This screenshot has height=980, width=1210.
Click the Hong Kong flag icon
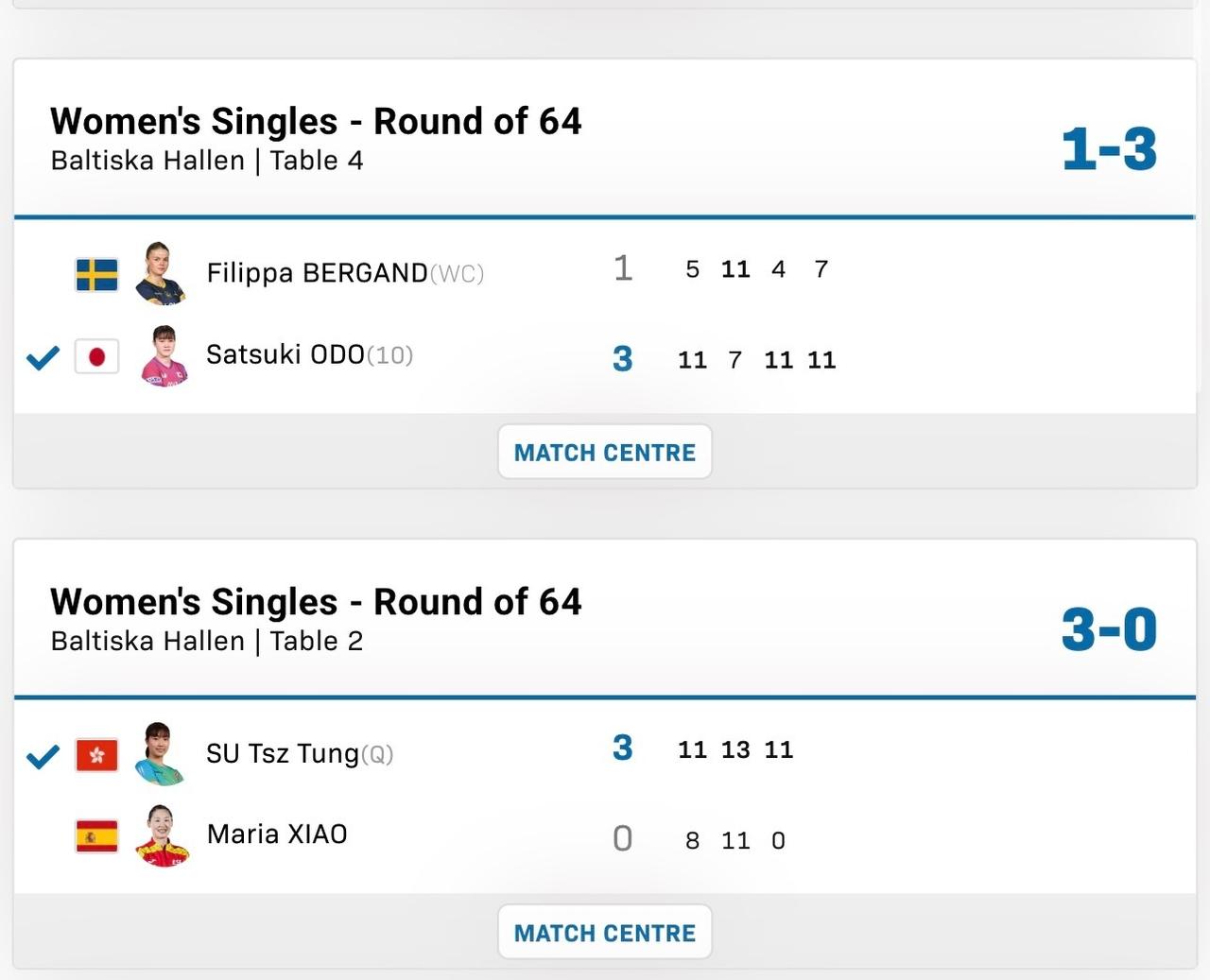point(96,755)
